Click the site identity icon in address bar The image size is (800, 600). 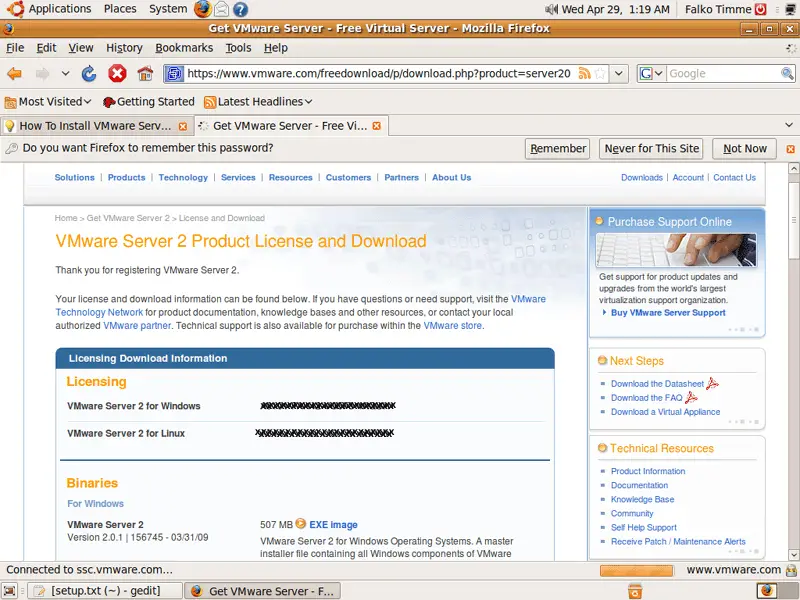(x=174, y=74)
